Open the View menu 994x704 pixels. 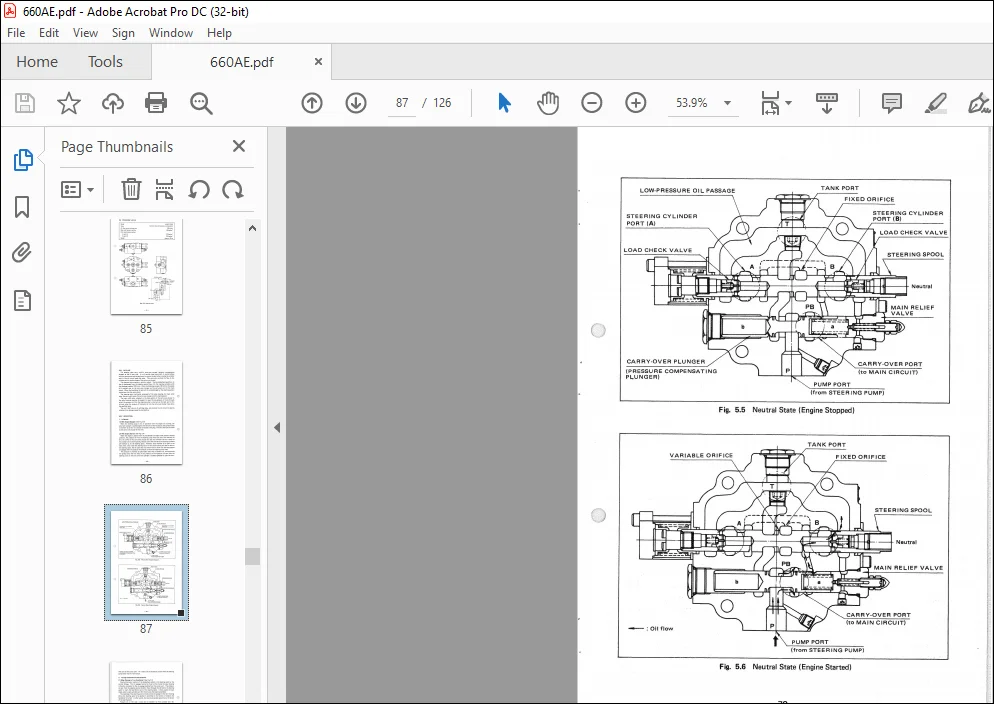[85, 33]
